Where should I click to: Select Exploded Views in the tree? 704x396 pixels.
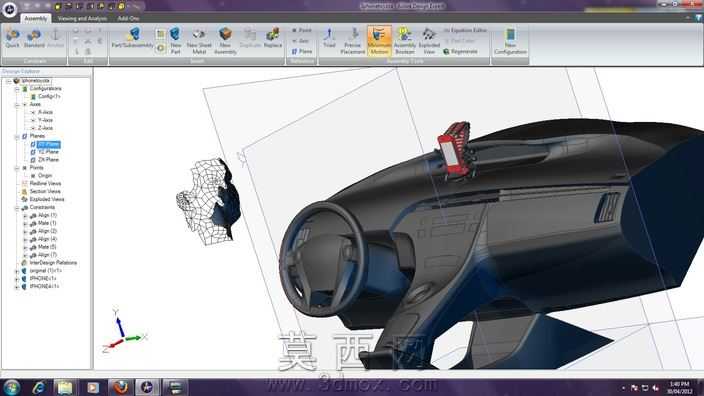tap(47, 199)
